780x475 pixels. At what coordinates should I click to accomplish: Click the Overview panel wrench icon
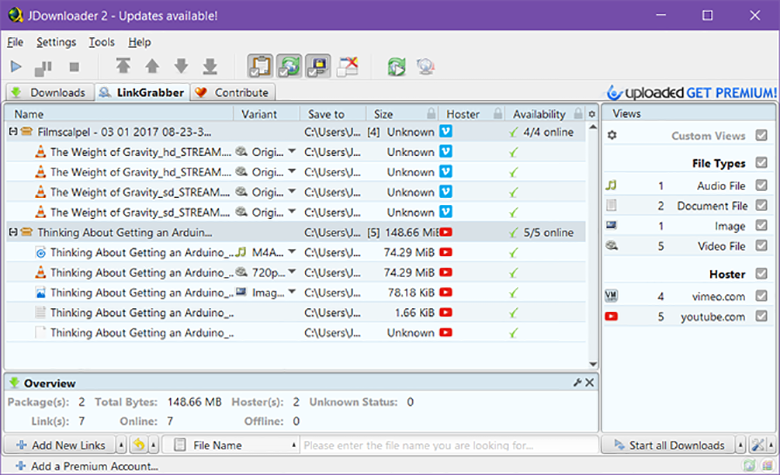point(577,382)
